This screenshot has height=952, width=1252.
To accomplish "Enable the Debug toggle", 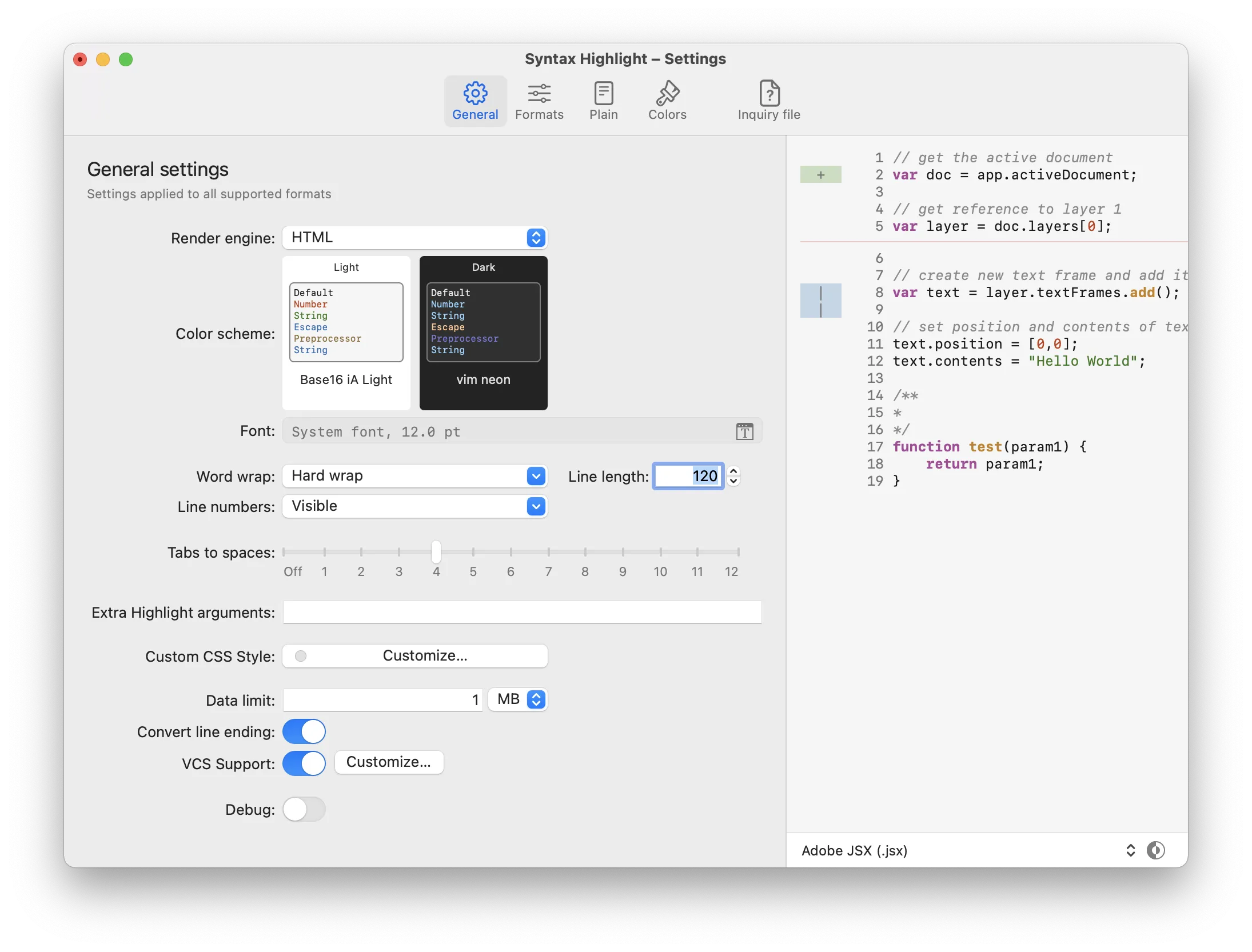I will 305,810.
